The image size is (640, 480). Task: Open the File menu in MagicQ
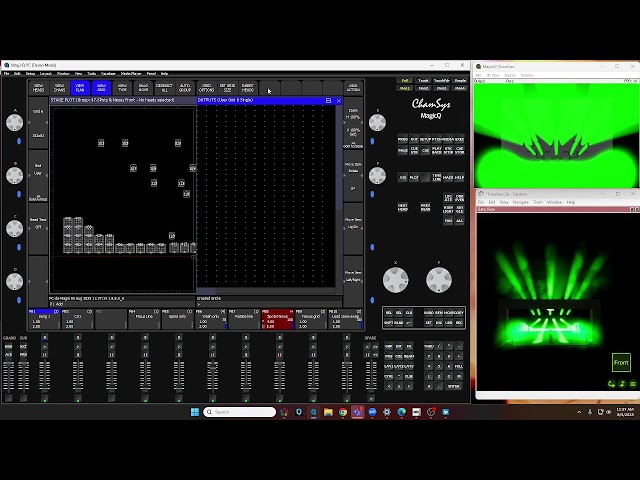pos(7,74)
